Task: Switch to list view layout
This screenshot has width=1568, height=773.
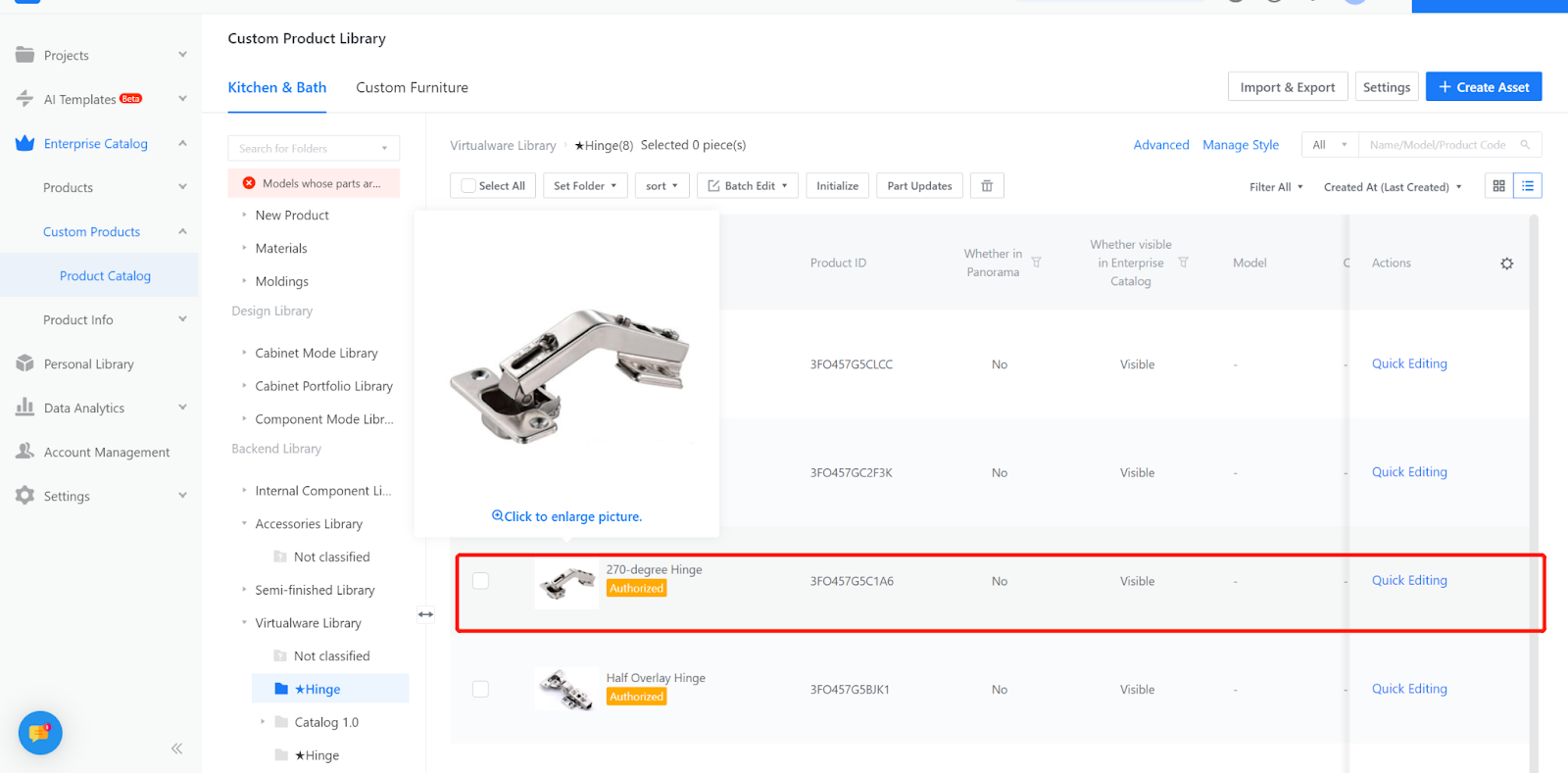Action: tap(1528, 186)
